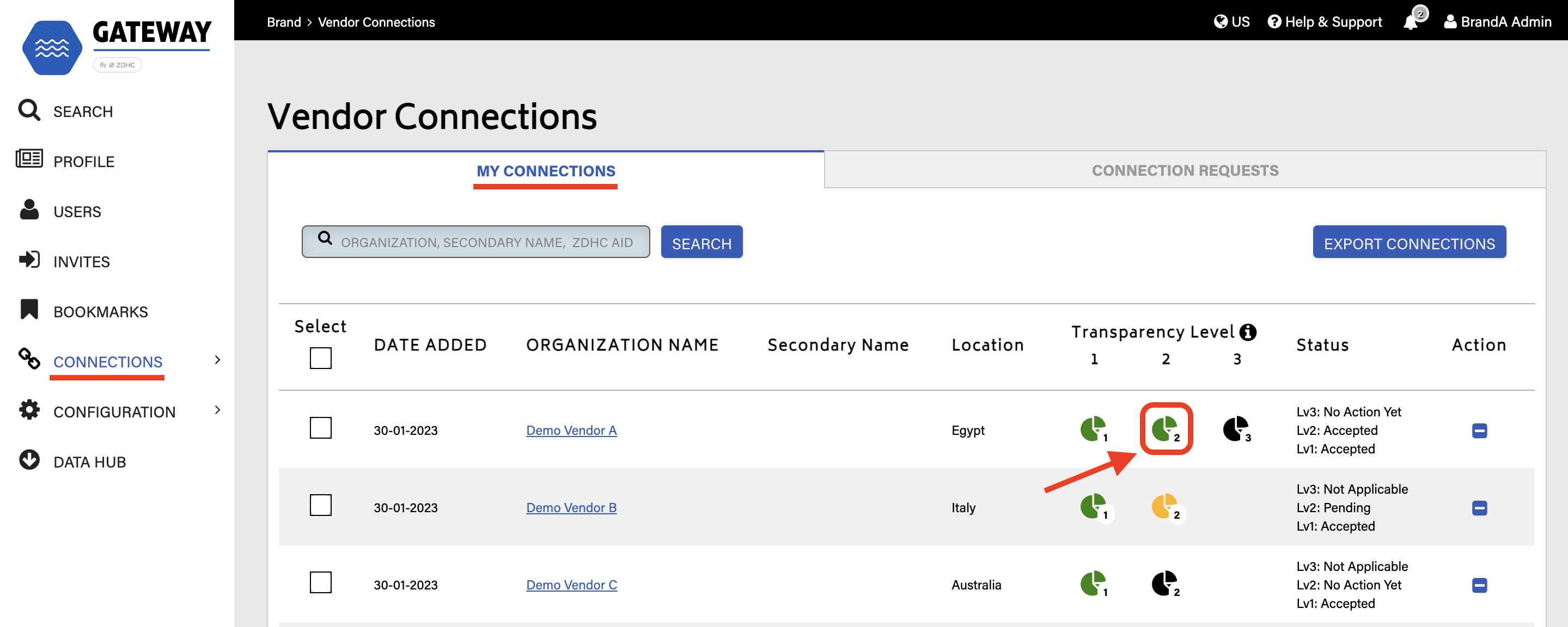Click the Data Hub download icon
The image size is (1568, 627).
pos(29,460)
